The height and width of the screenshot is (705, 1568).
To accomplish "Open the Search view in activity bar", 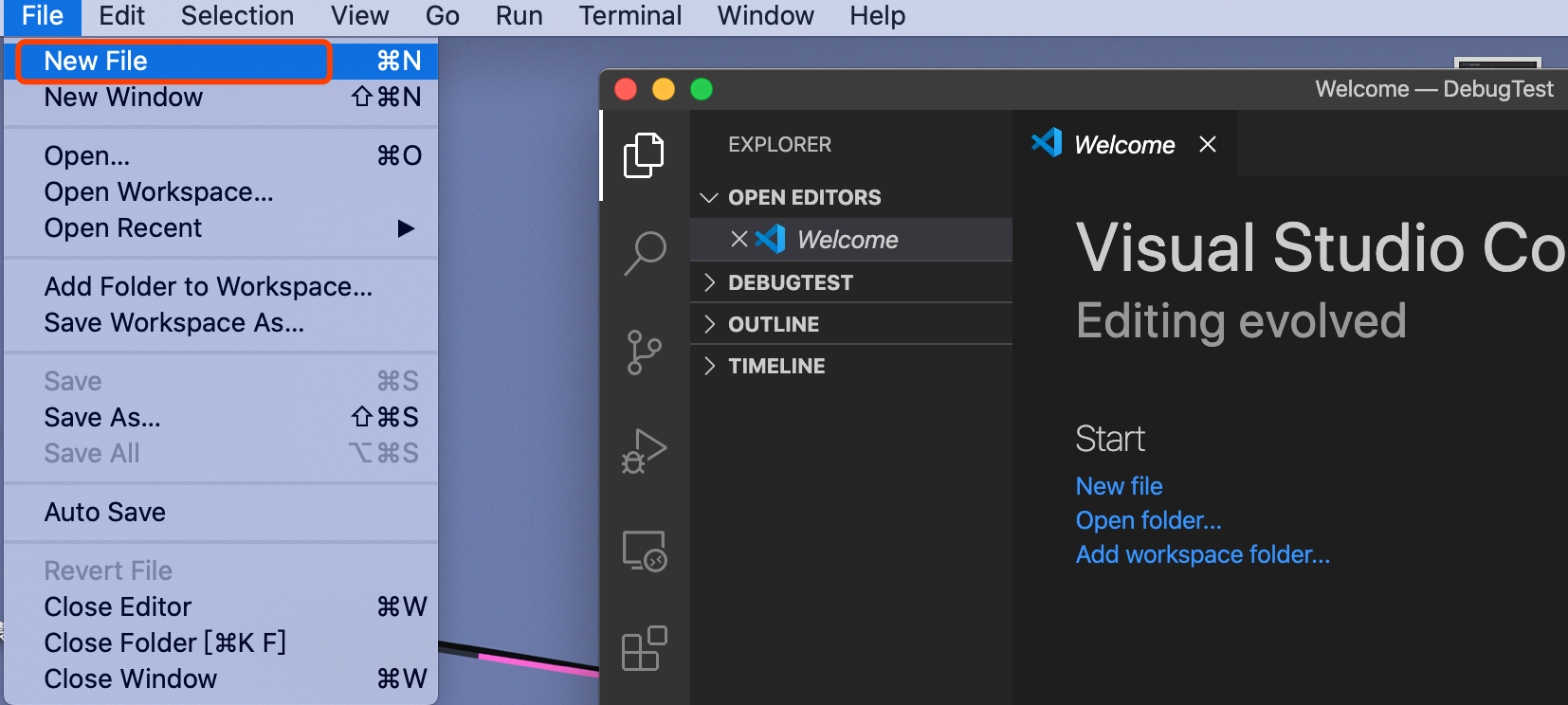I will pyautogui.click(x=645, y=254).
